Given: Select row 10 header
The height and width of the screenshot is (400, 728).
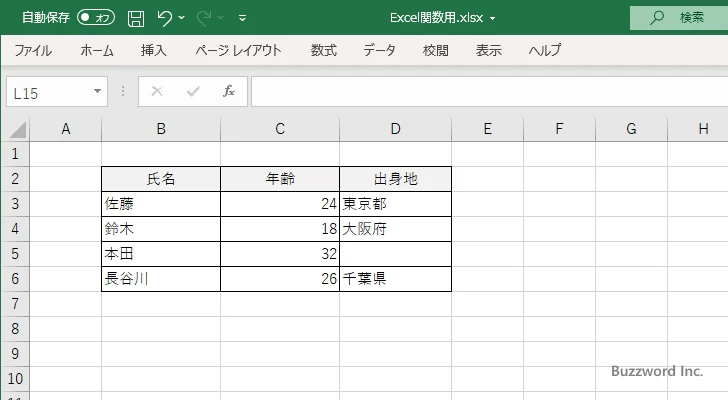Looking at the screenshot, I should (15, 379).
